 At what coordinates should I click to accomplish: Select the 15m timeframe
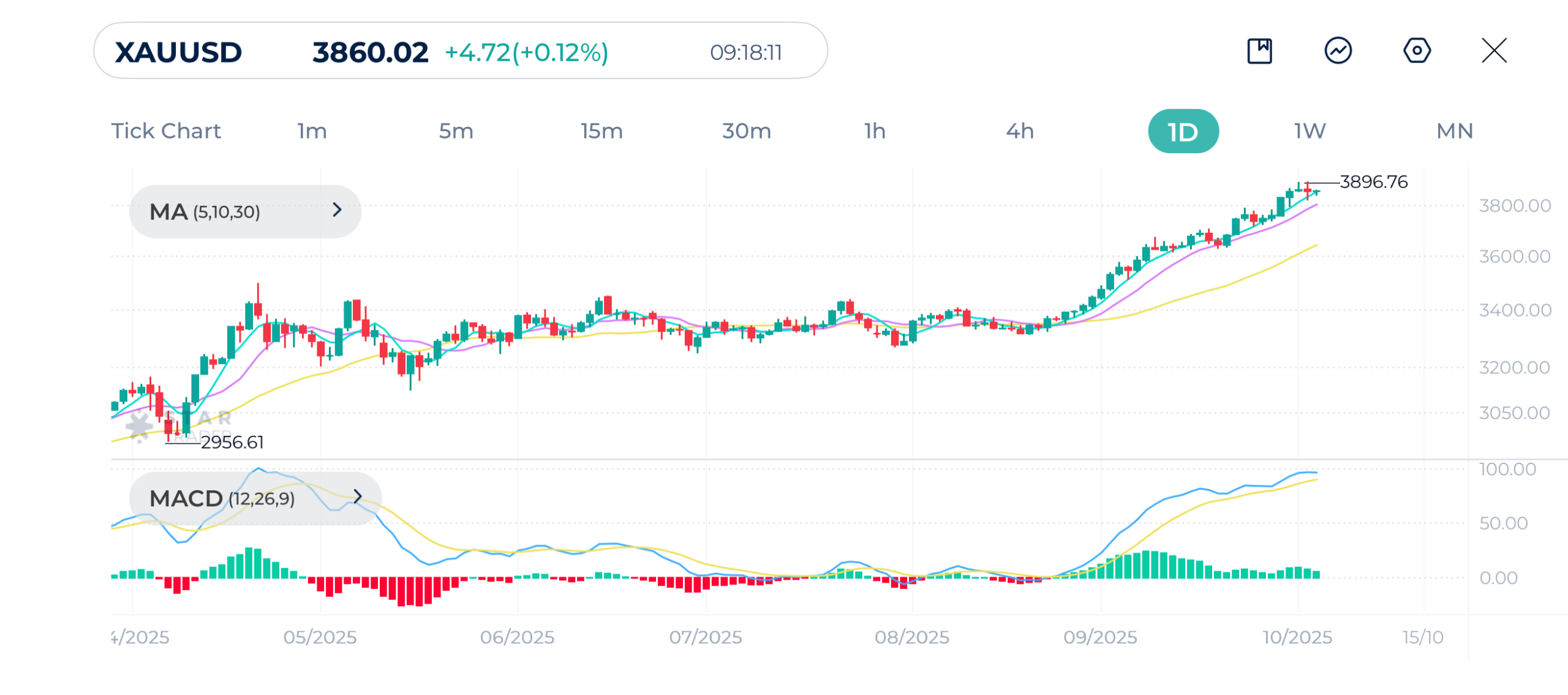pyautogui.click(x=601, y=131)
